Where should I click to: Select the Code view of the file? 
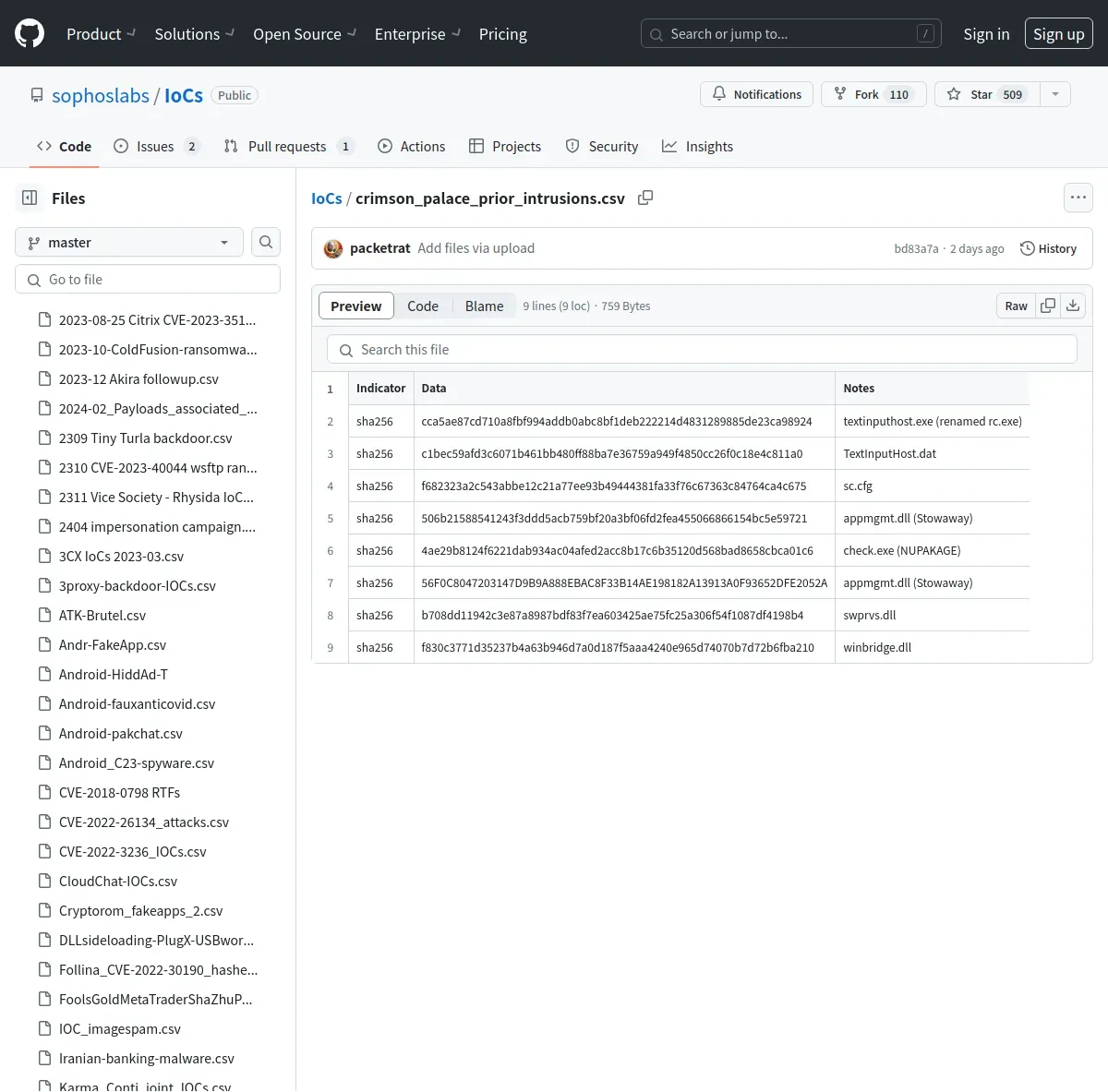point(423,306)
